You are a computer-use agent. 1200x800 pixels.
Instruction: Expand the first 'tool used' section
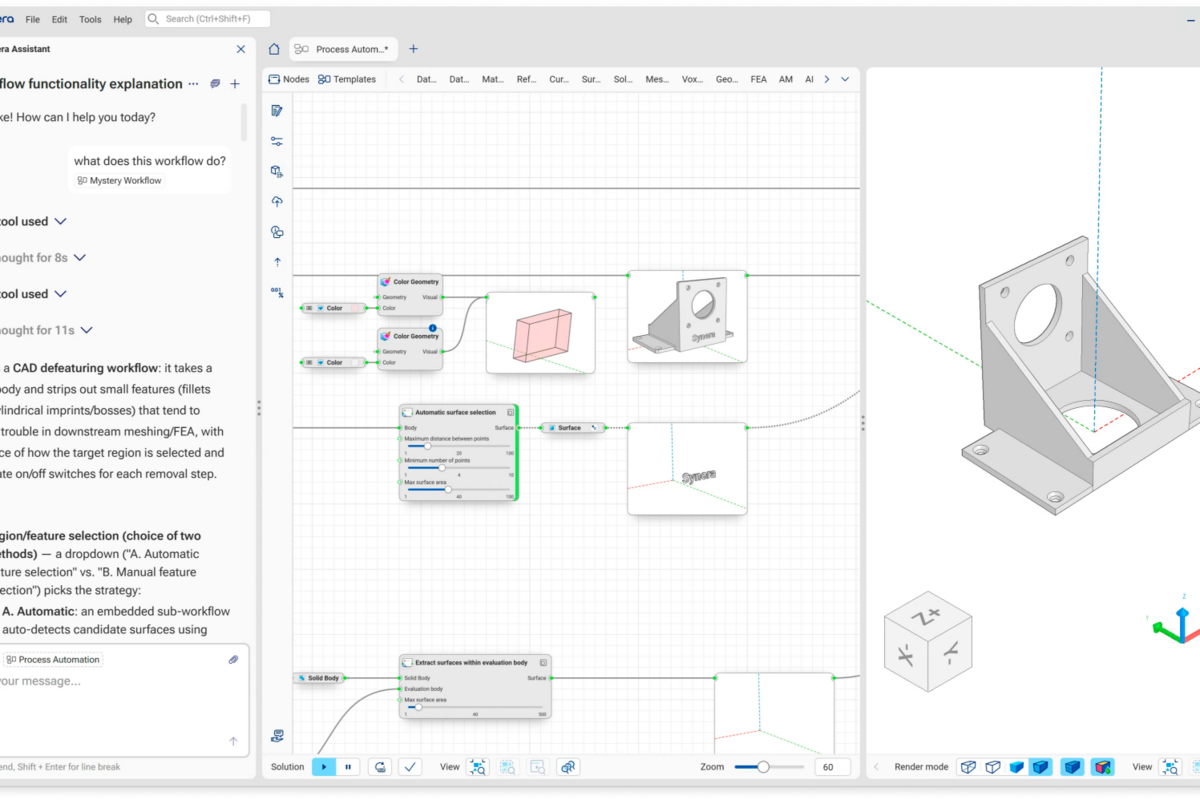click(x=60, y=221)
